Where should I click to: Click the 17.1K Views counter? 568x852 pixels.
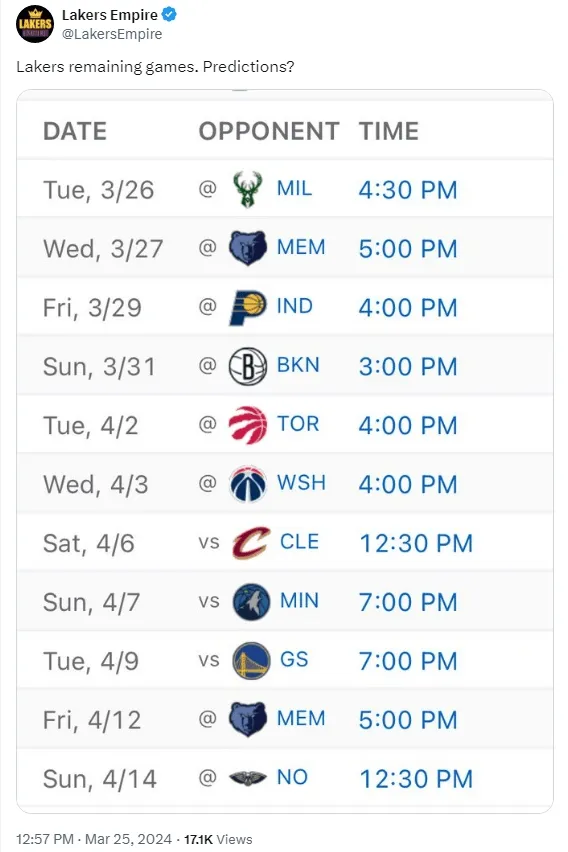point(218,839)
